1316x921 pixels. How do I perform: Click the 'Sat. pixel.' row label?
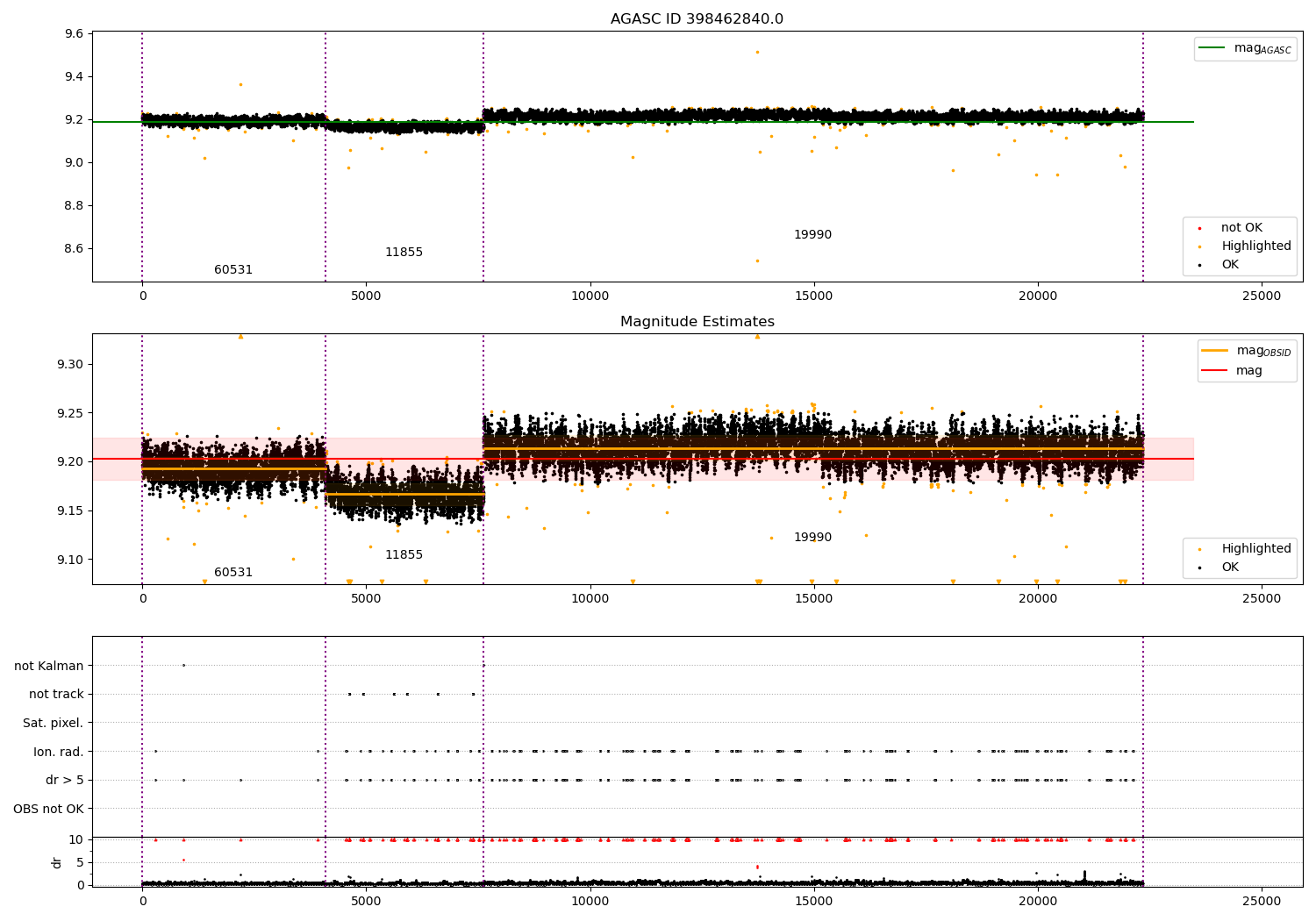(54, 724)
